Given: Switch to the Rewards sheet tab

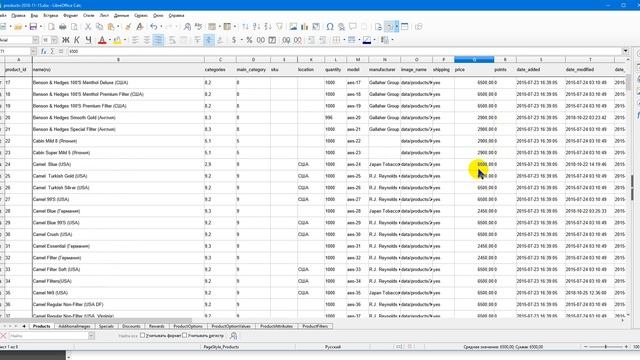Looking at the screenshot, I should (157, 326).
